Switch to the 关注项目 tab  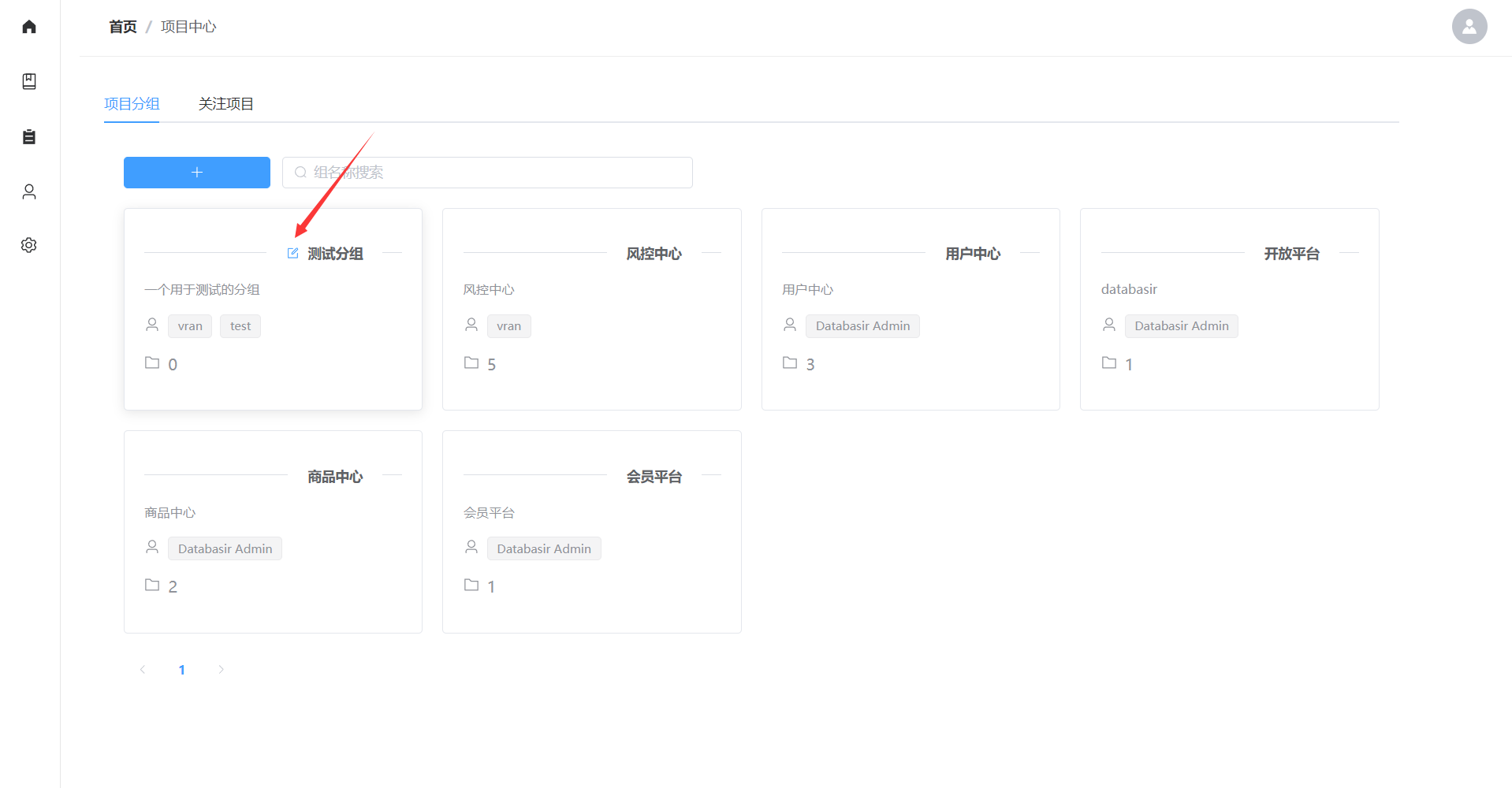coord(225,104)
